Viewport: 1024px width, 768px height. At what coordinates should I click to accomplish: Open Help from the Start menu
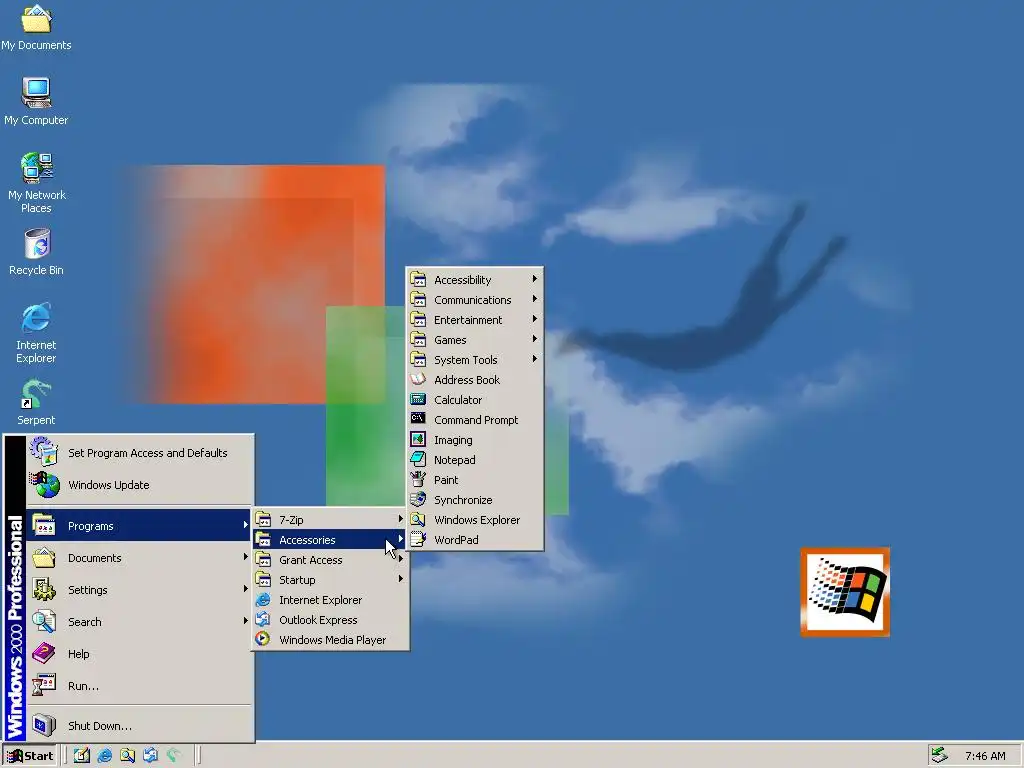[139, 654]
